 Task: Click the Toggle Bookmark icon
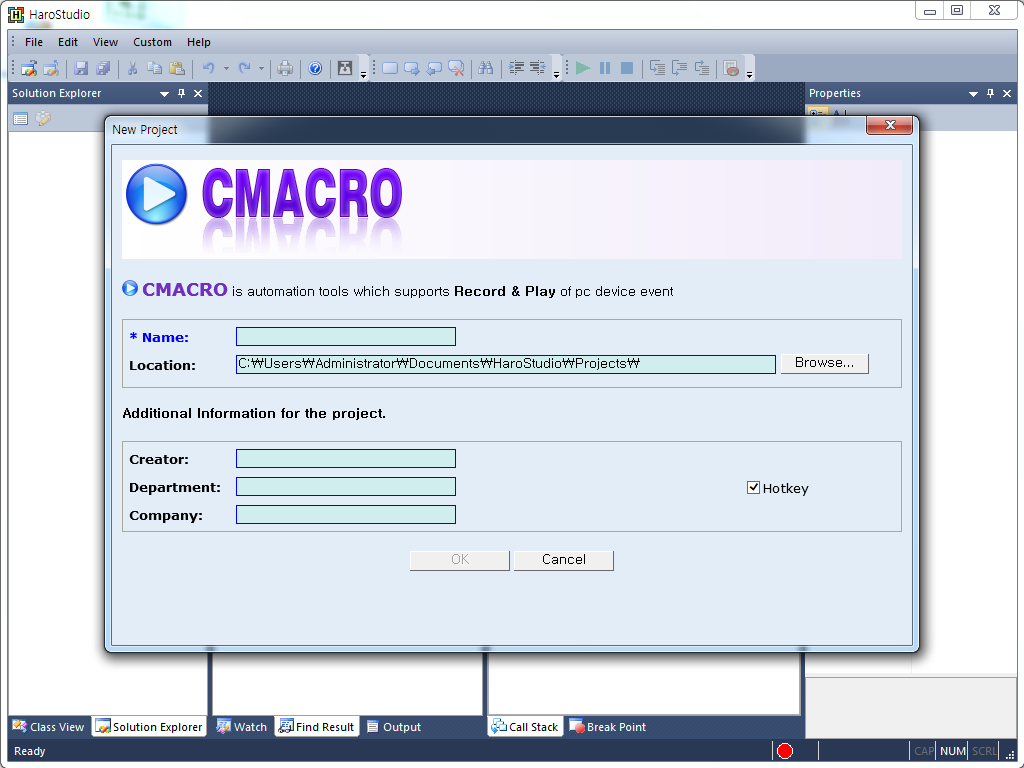click(390, 68)
